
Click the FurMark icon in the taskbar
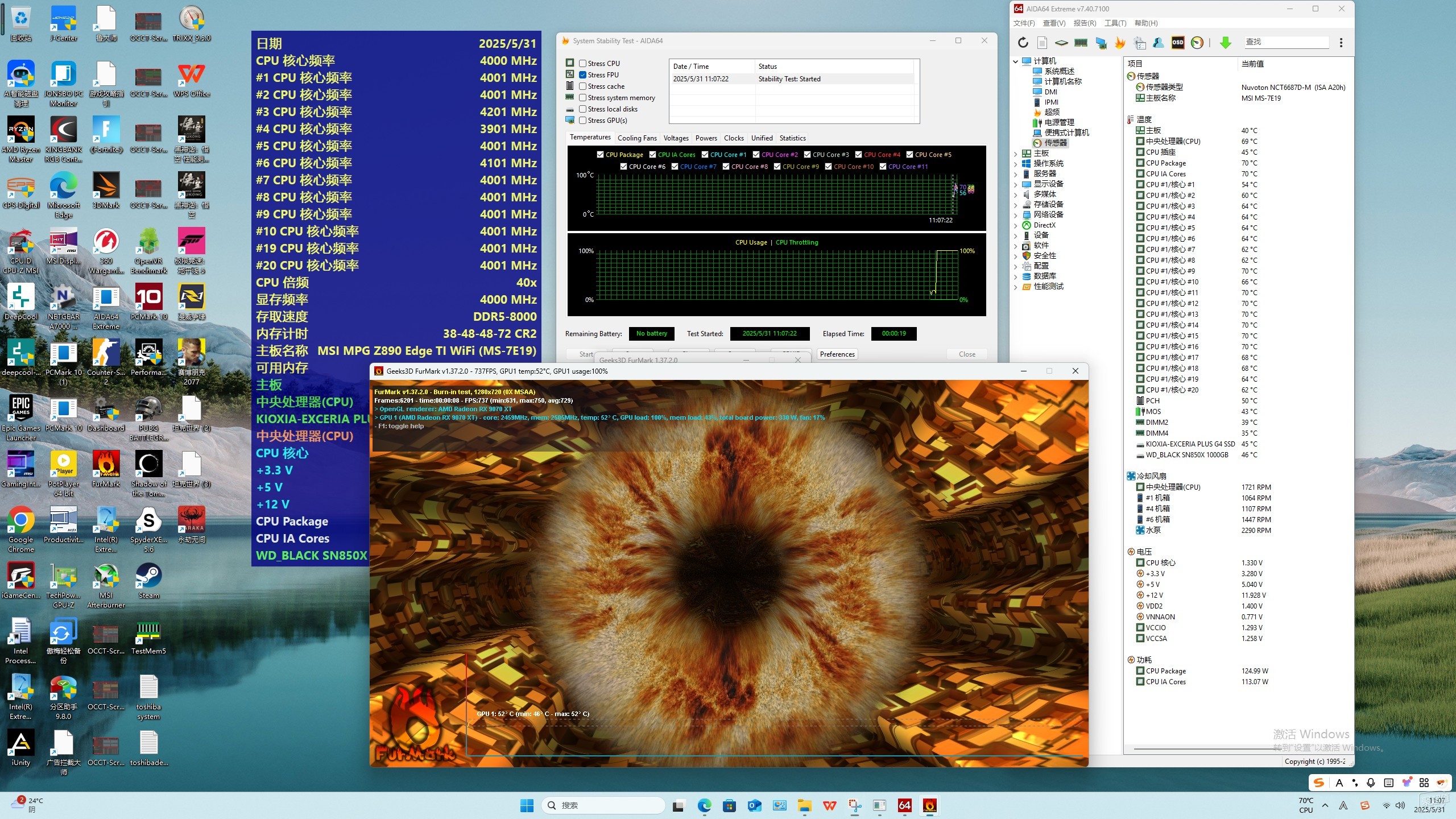pos(929,805)
